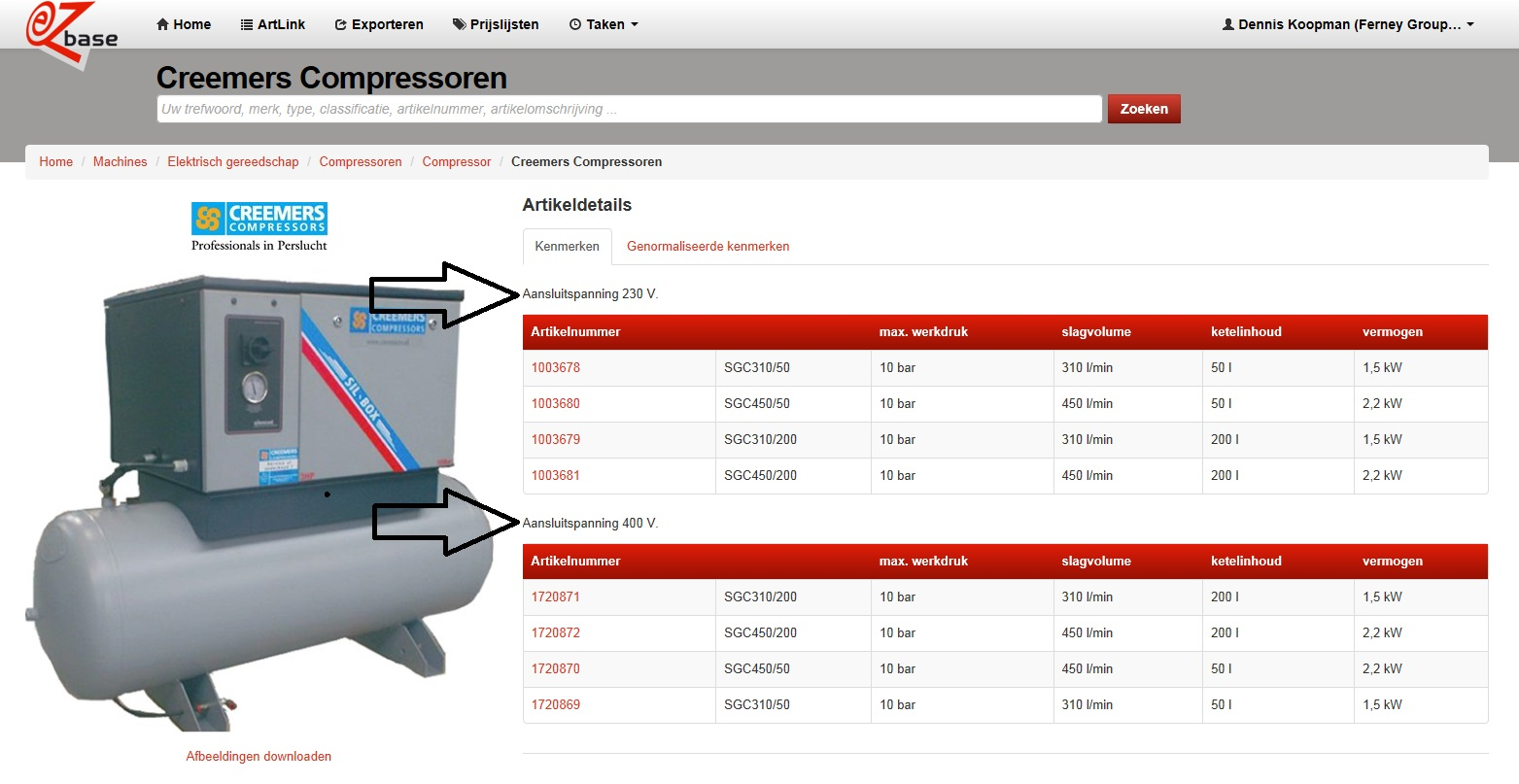The image size is (1519, 784).
Task: Go to Home breadcrumb link
Action: pos(56,162)
